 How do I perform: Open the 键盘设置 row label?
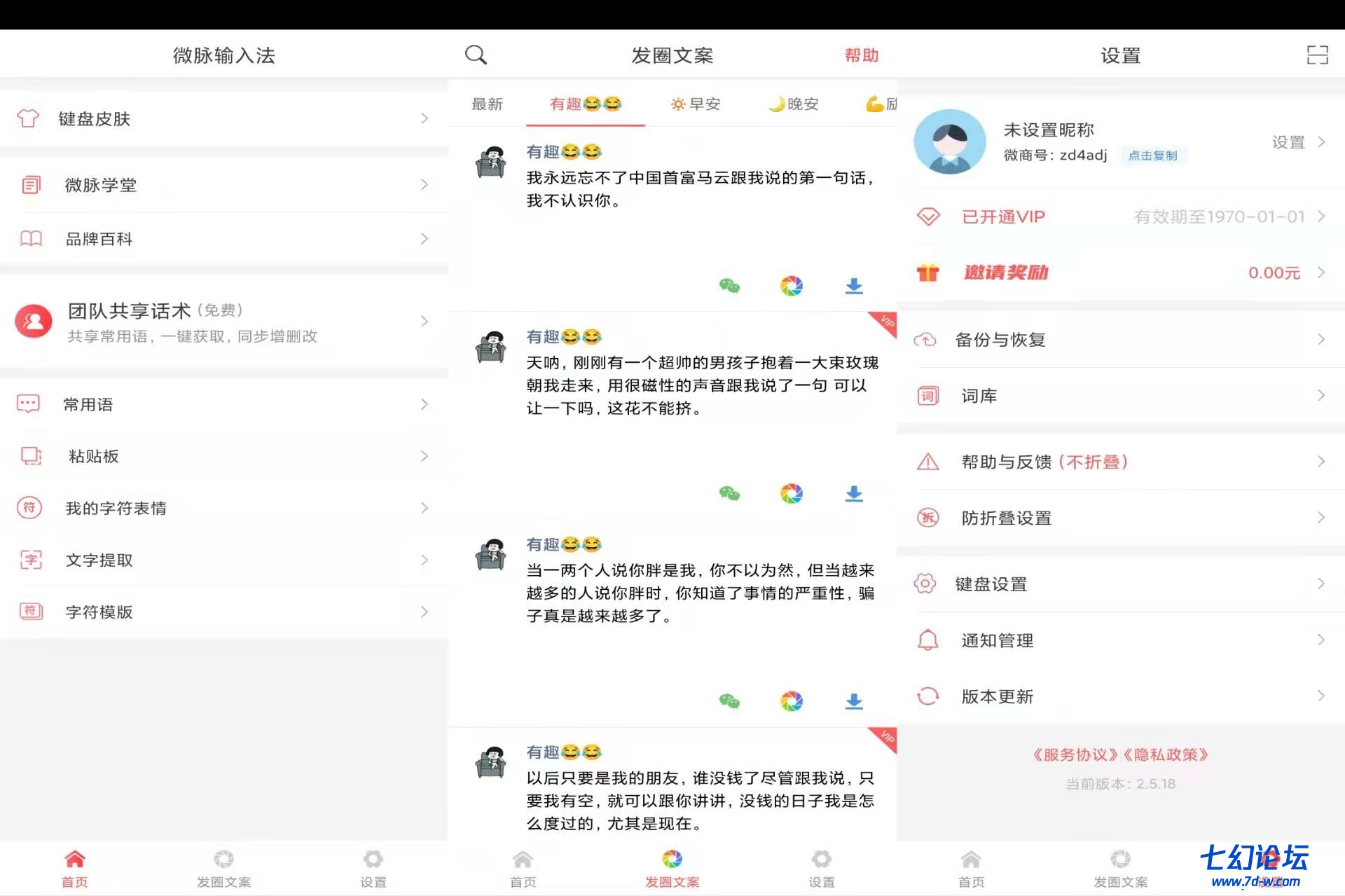(991, 584)
